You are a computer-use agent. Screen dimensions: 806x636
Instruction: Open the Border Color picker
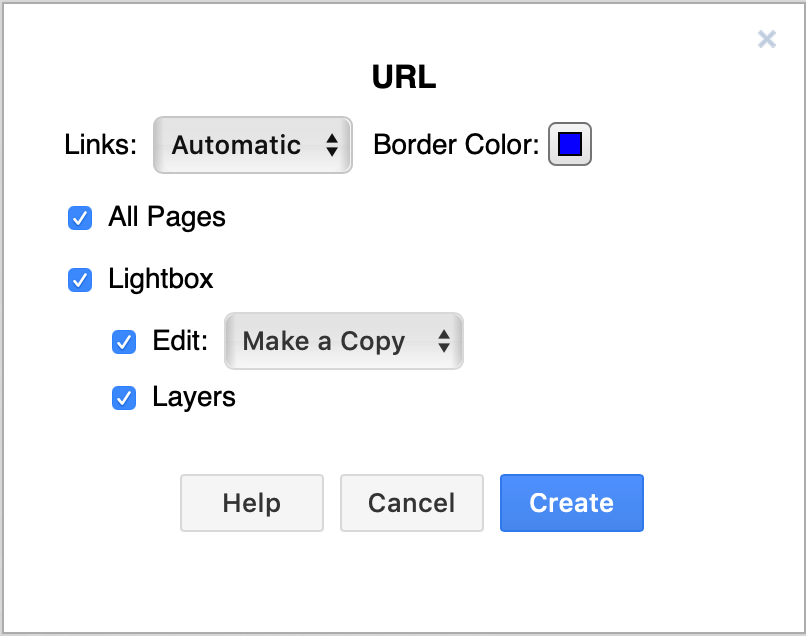[569, 144]
